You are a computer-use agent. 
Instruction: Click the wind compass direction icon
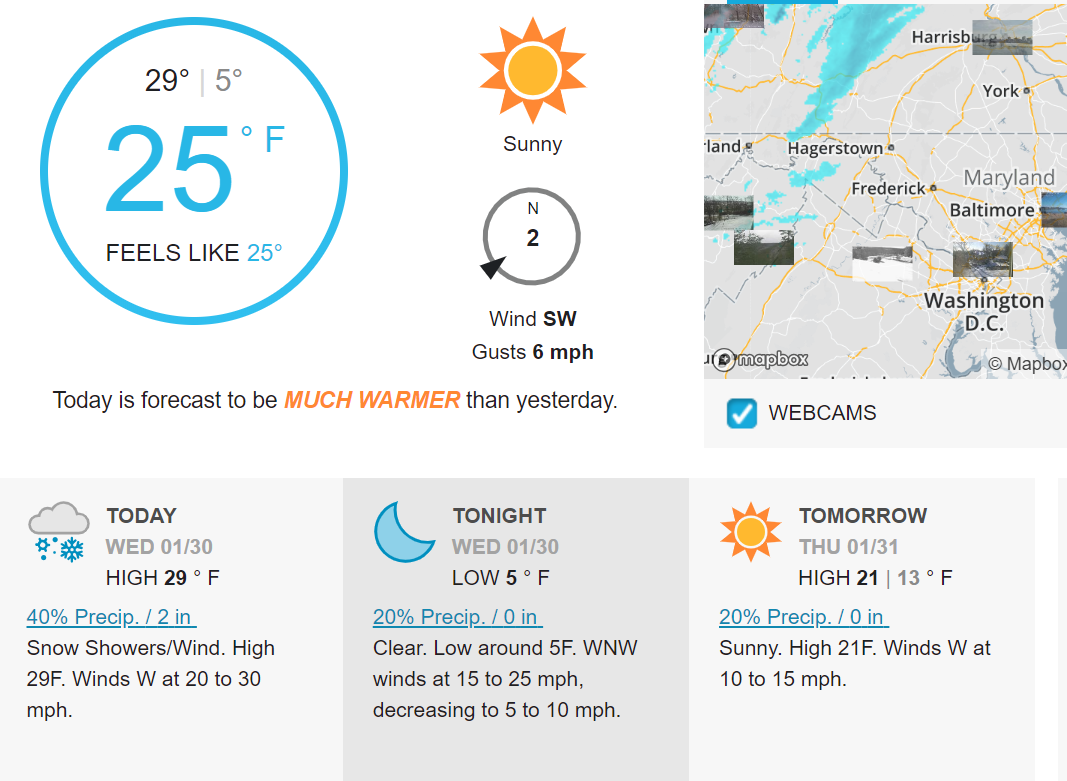tap(531, 237)
